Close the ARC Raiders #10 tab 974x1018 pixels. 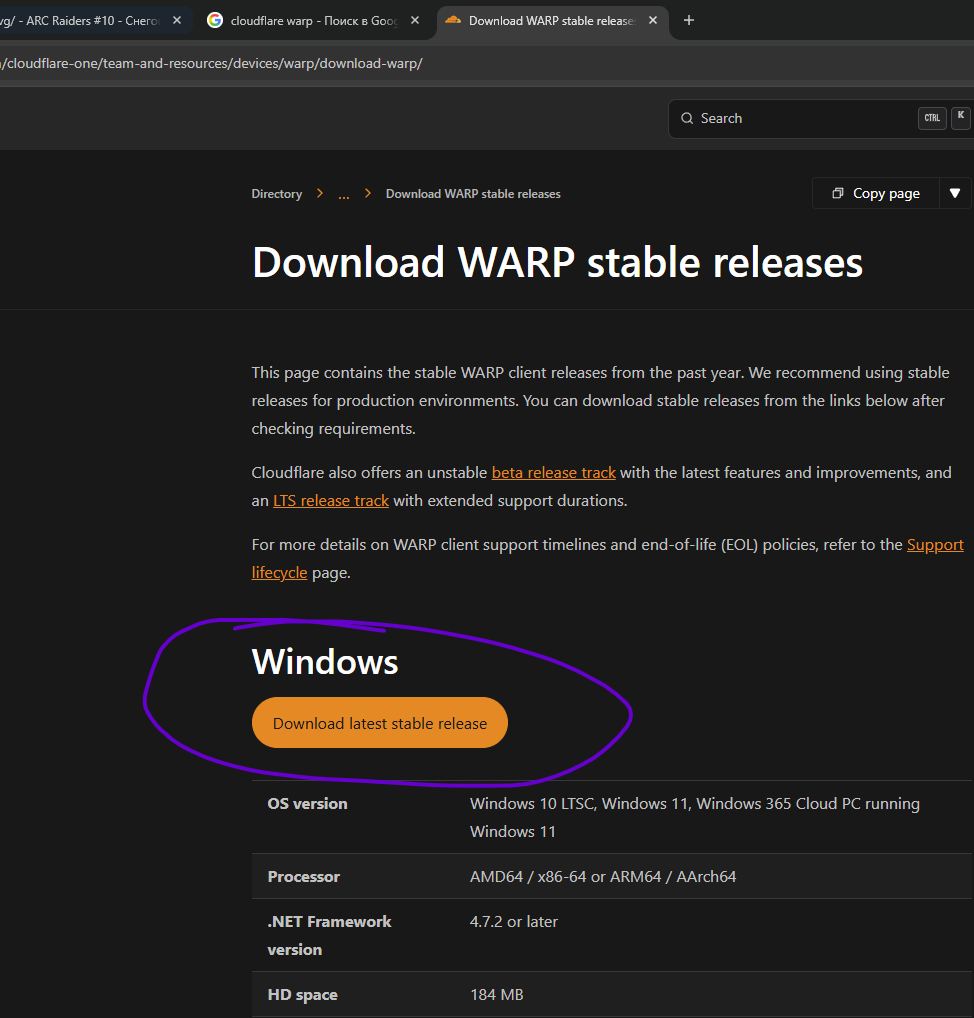pos(177,21)
